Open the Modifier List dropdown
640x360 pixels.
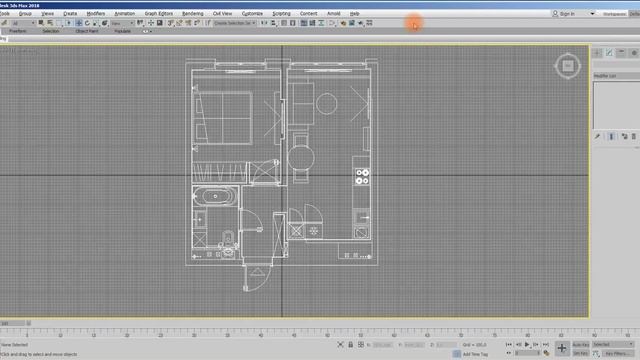tap(616, 76)
